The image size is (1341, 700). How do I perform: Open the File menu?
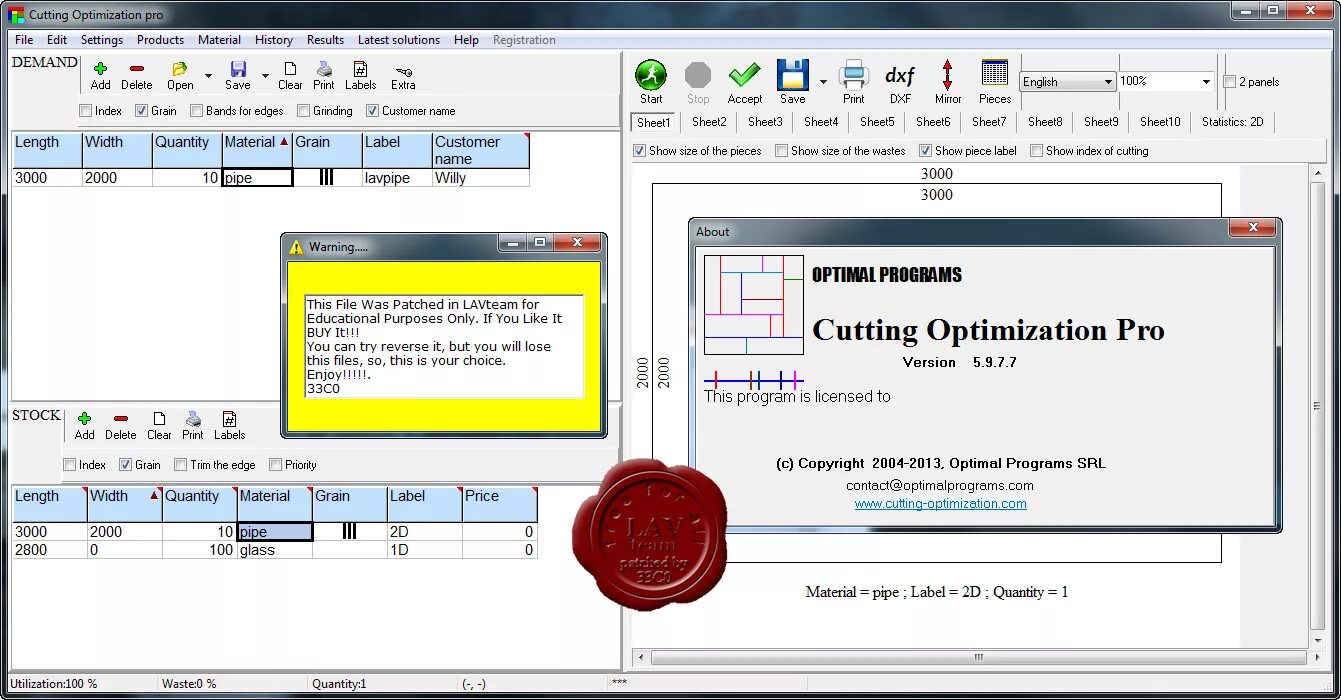(24, 40)
